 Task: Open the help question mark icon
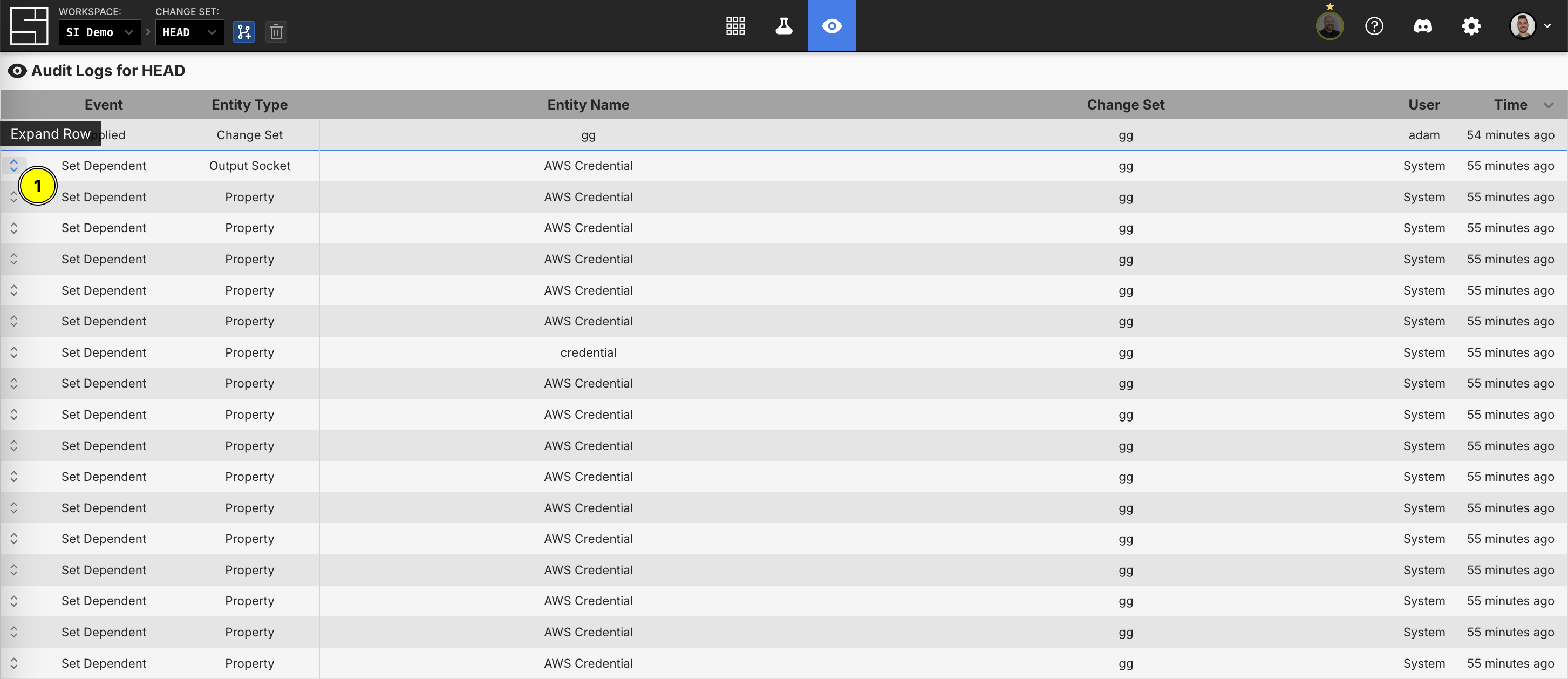(1374, 26)
